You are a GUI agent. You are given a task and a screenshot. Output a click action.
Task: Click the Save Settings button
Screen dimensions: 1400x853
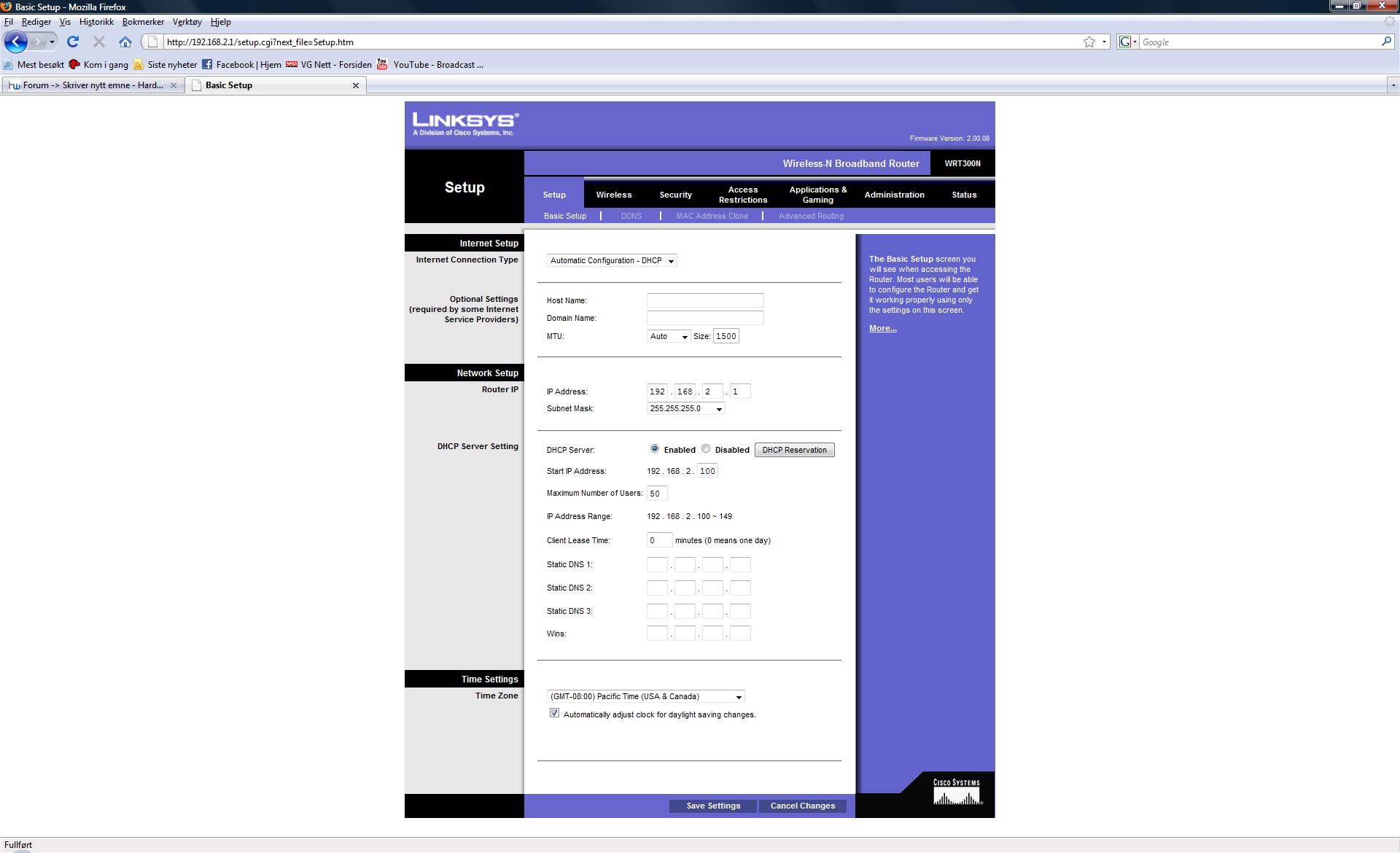point(713,806)
